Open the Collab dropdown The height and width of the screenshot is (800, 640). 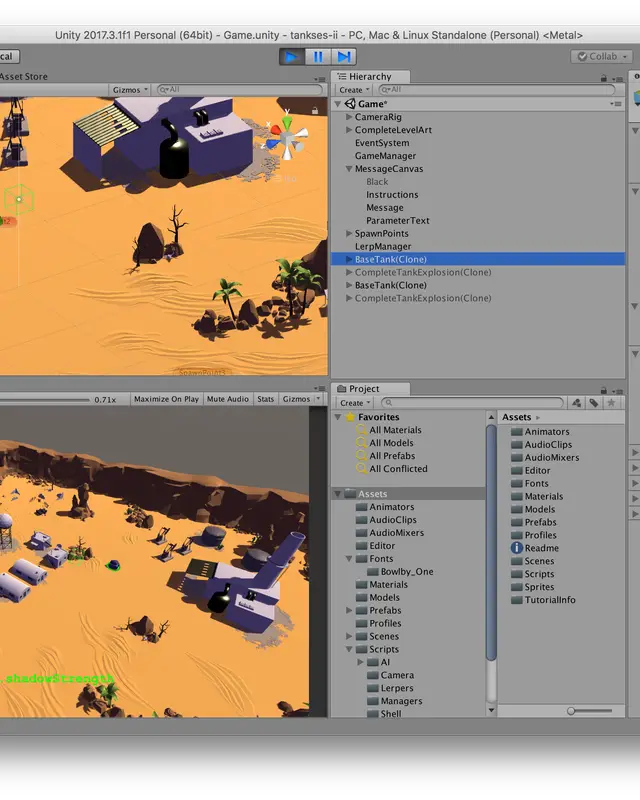(602, 57)
